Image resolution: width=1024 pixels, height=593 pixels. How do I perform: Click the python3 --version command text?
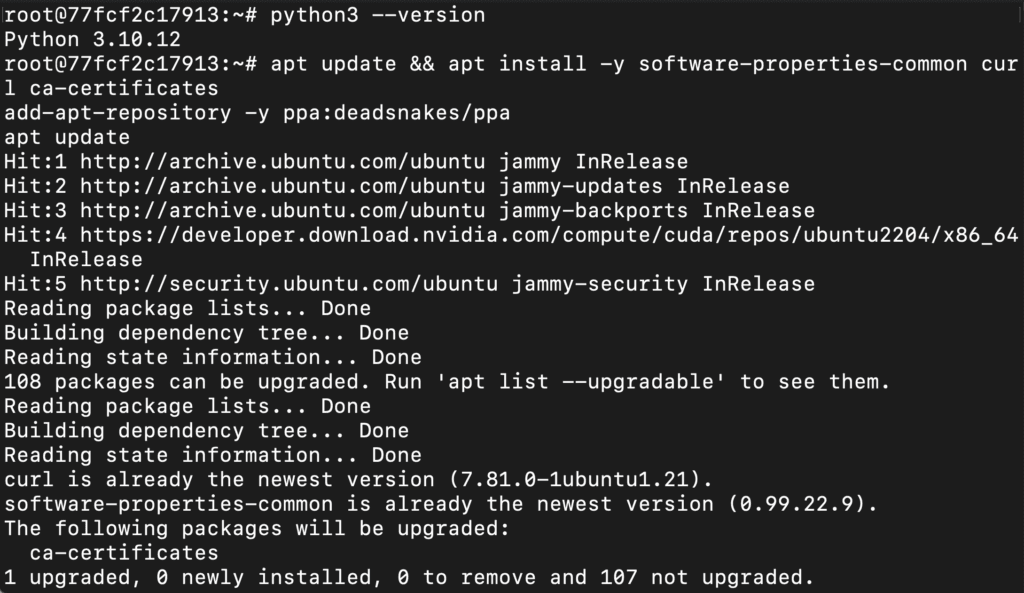point(378,15)
